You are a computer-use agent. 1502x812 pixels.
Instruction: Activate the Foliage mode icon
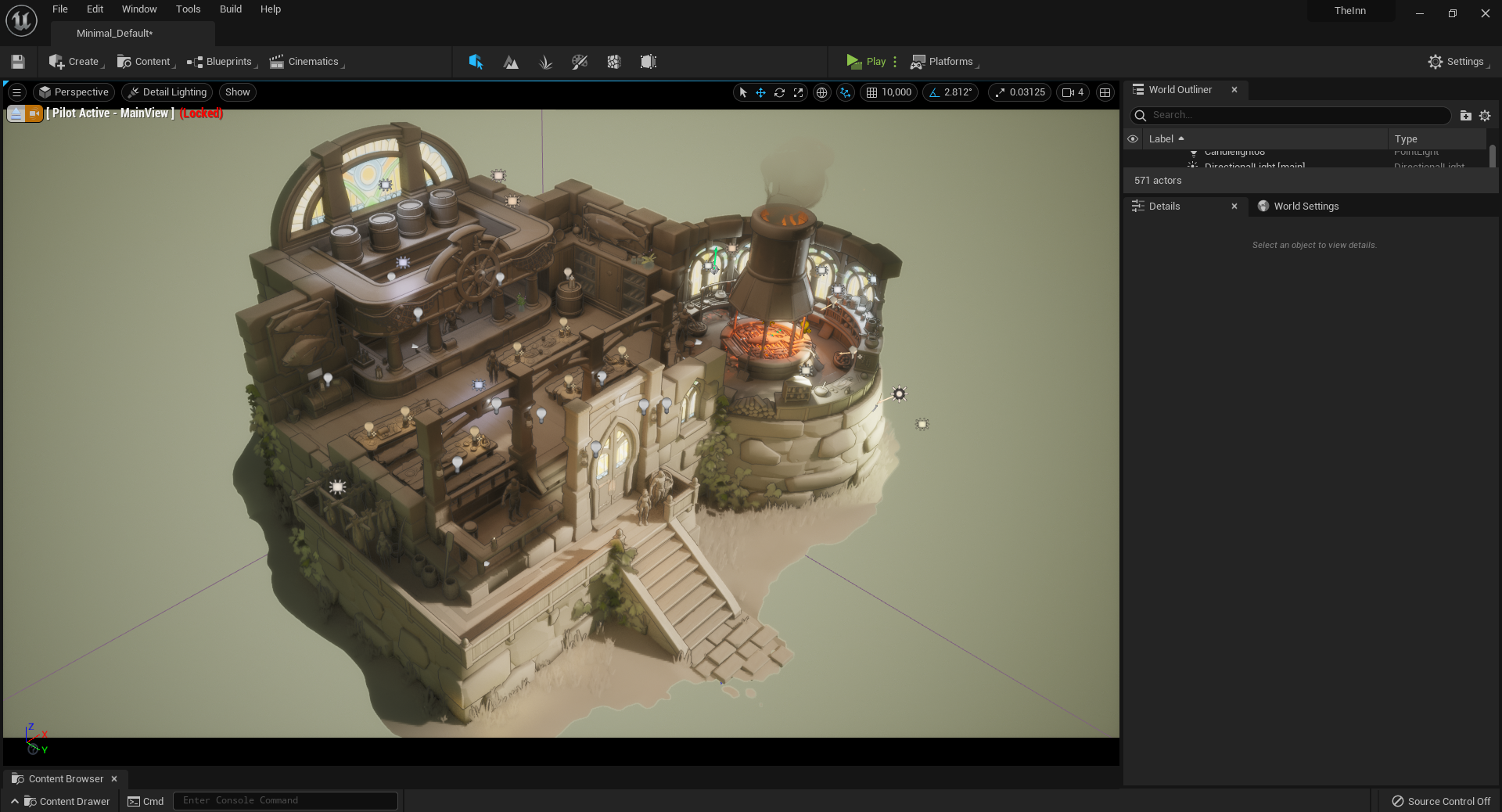545,62
